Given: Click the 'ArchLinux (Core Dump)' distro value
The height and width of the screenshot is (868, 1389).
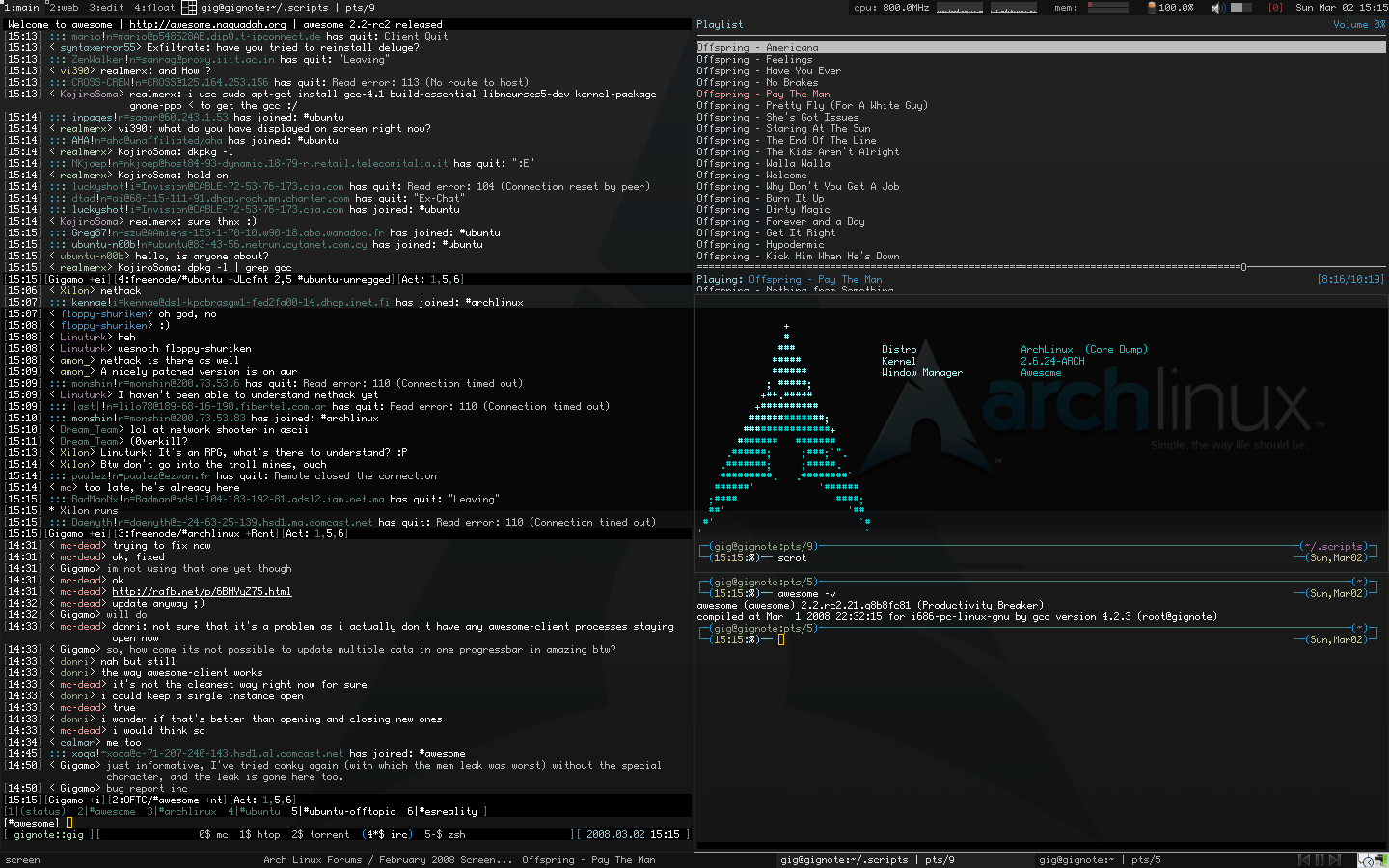Looking at the screenshot, I should 1084,349.
